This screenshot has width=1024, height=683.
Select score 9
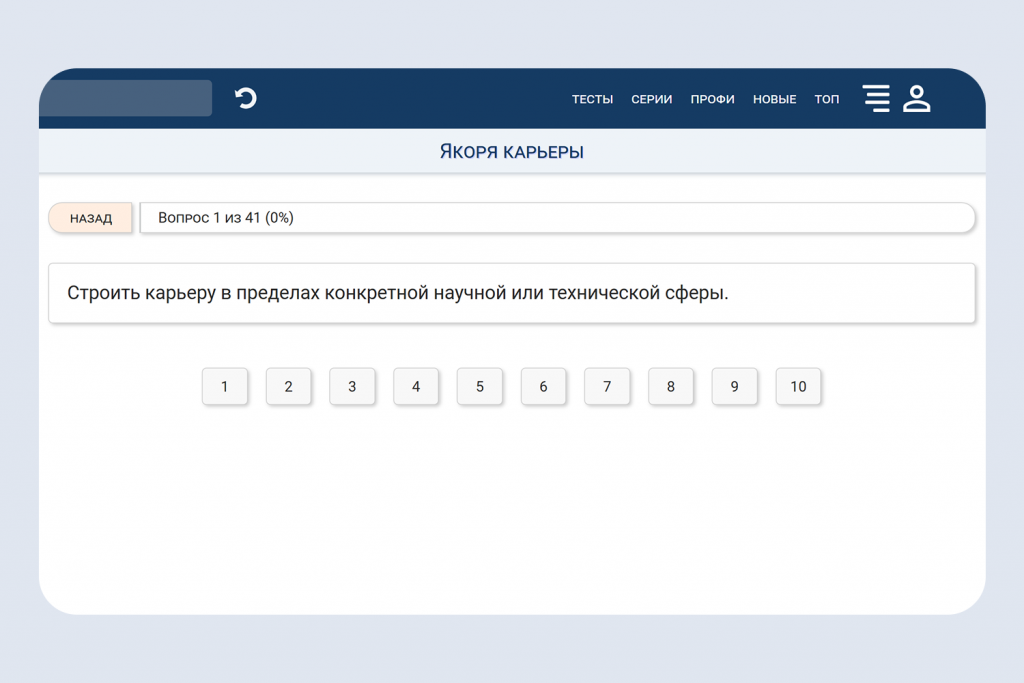[x=735, y=387]
